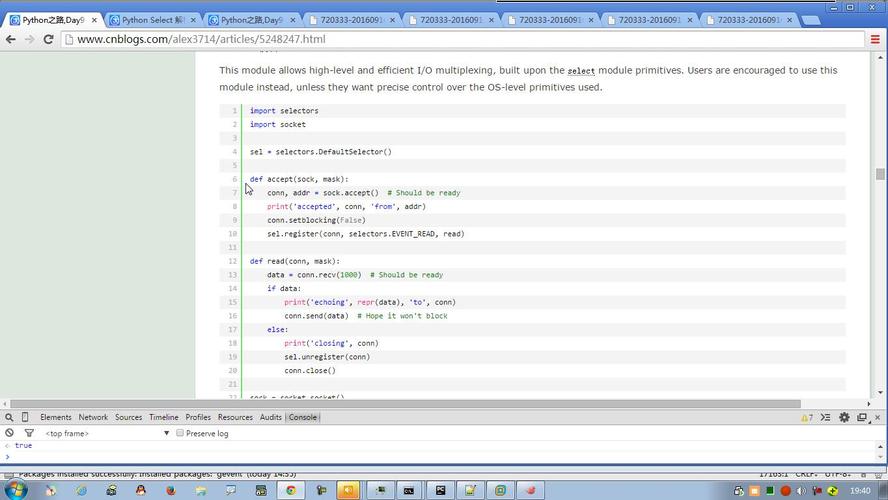Open DevTools settings gear icon

tap(845, 417)
